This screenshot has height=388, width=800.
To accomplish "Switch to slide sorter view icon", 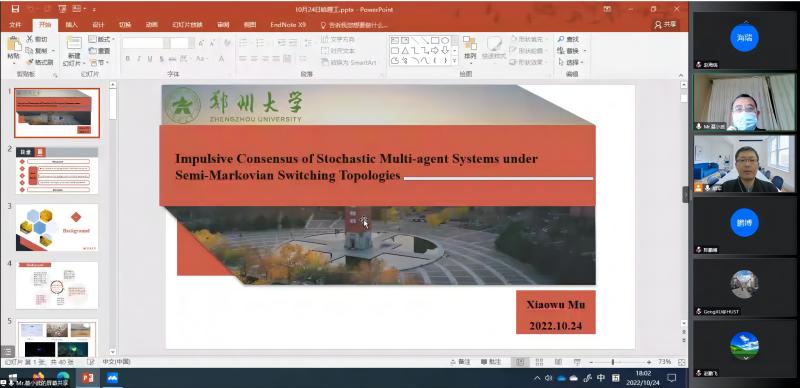I will click(x=539, y=362).
